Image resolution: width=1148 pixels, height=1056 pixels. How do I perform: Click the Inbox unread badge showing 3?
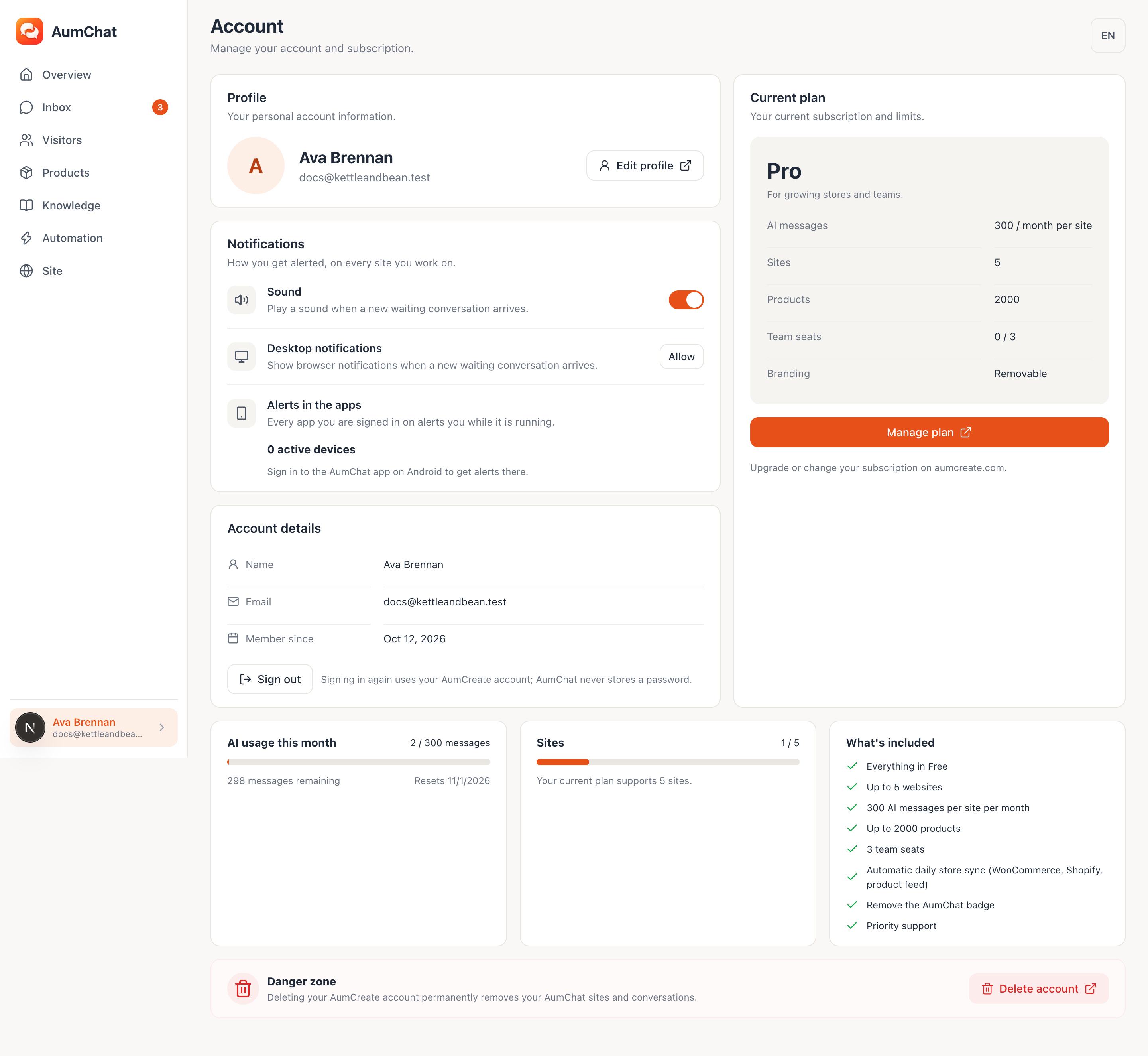[160, 107]
